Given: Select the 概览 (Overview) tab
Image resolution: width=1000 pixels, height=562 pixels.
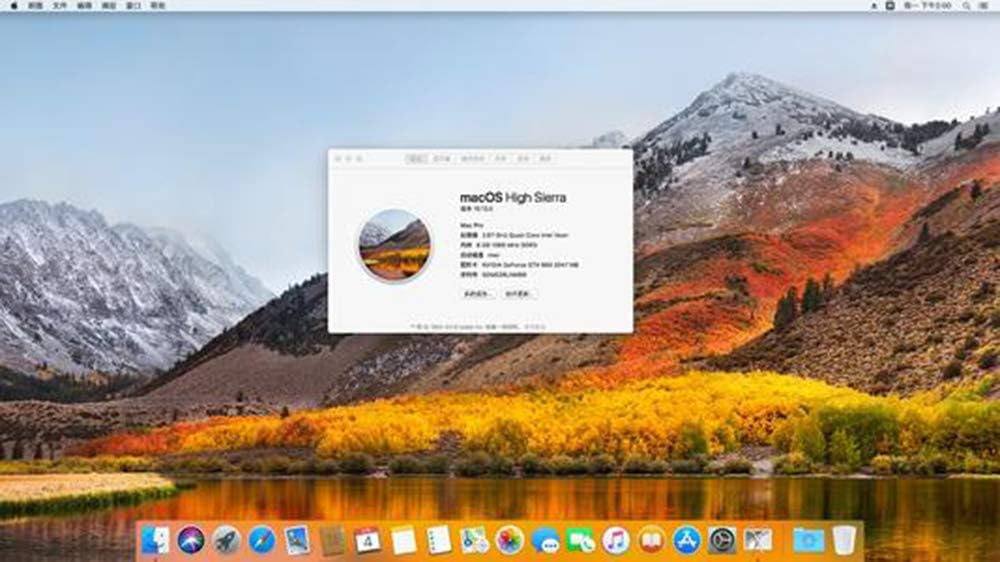Looking at the screenshot, I should pyautogui.click(x=416, y=158).
